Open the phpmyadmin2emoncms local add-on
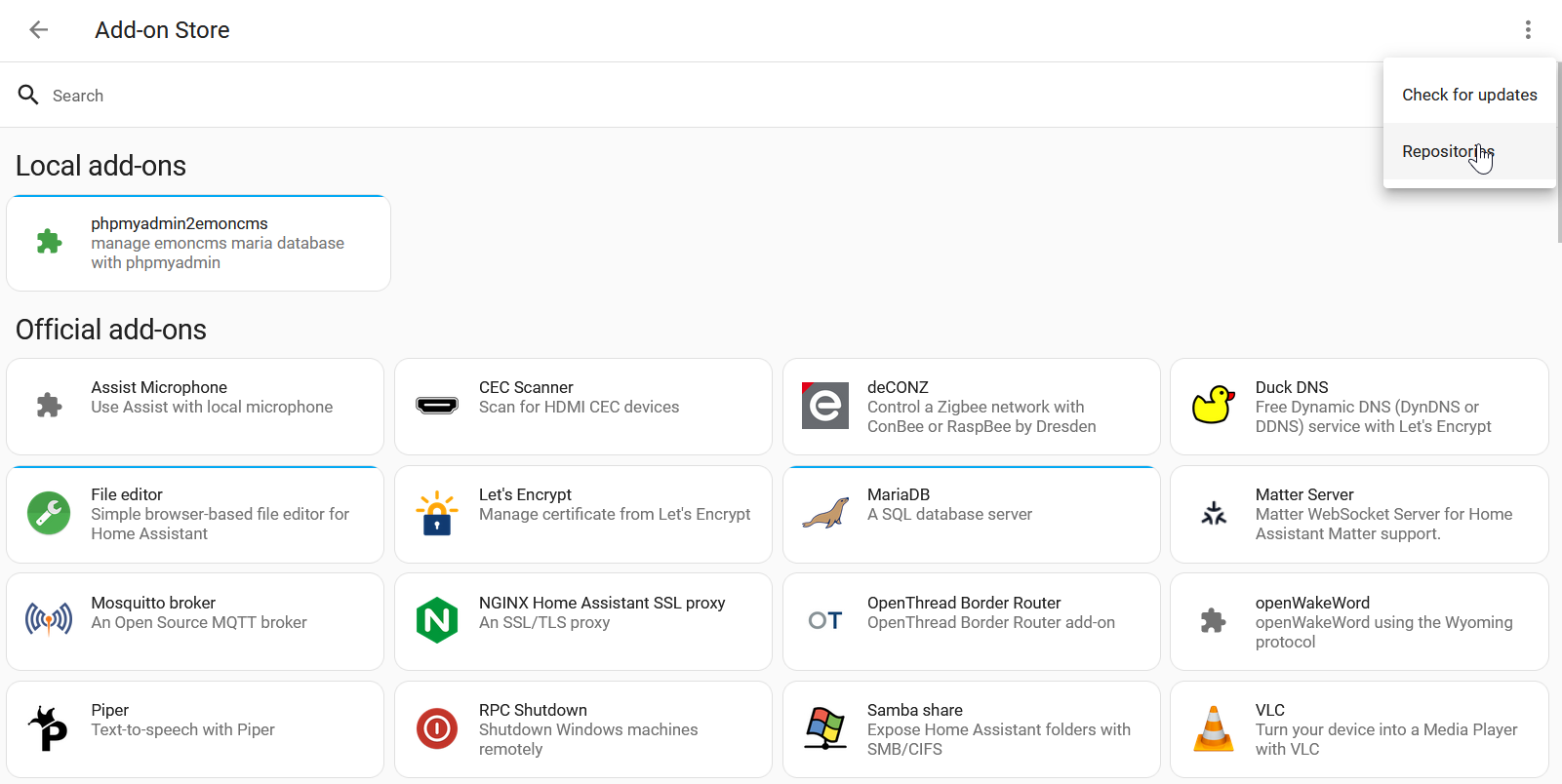 tap(198, 244)
